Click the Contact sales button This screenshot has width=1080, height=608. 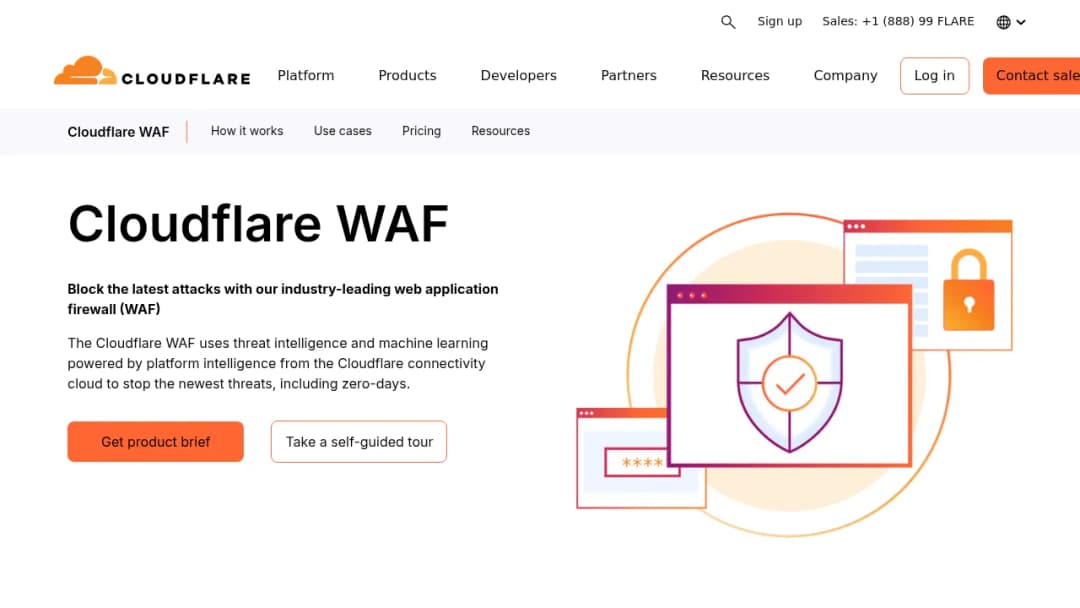(1032, 76)
